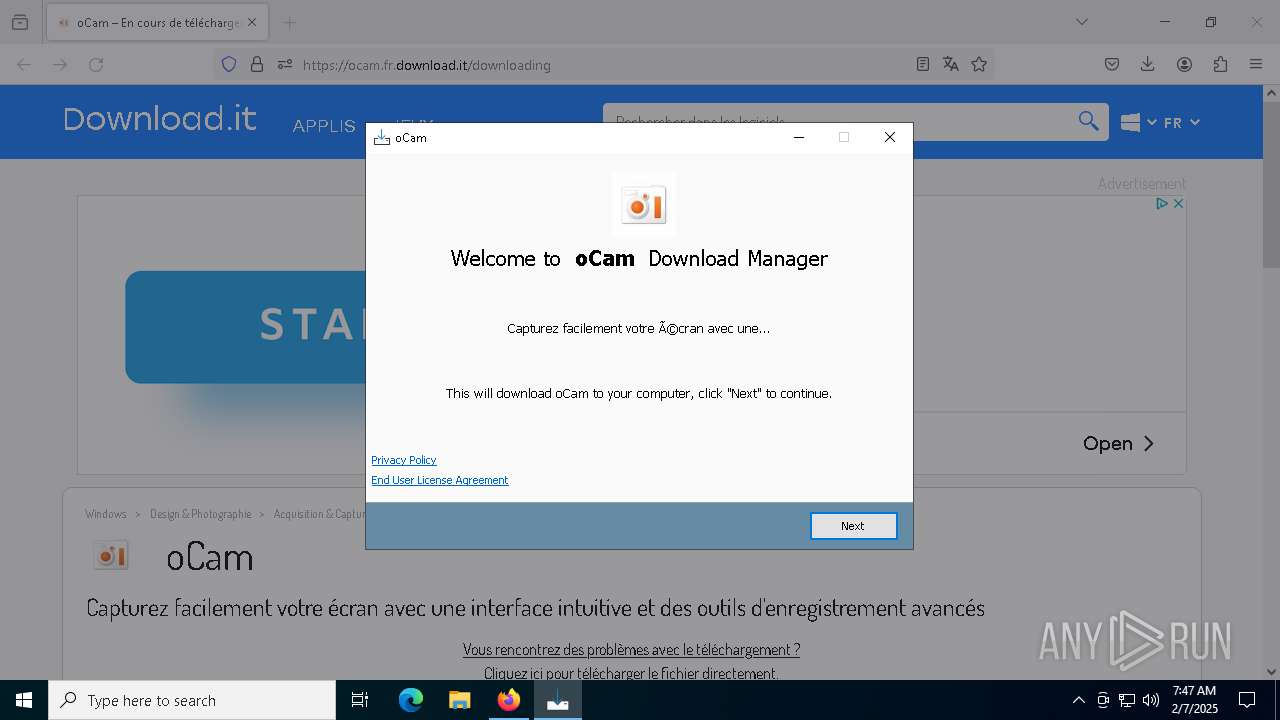Minimize the oCam Download Manager window

[x=799, y=137]
